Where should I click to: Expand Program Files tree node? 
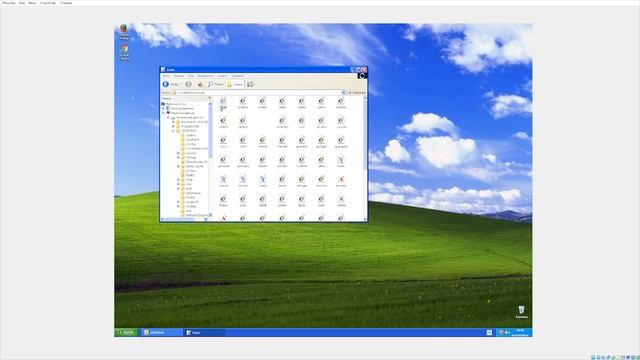(x=173, y=127)
